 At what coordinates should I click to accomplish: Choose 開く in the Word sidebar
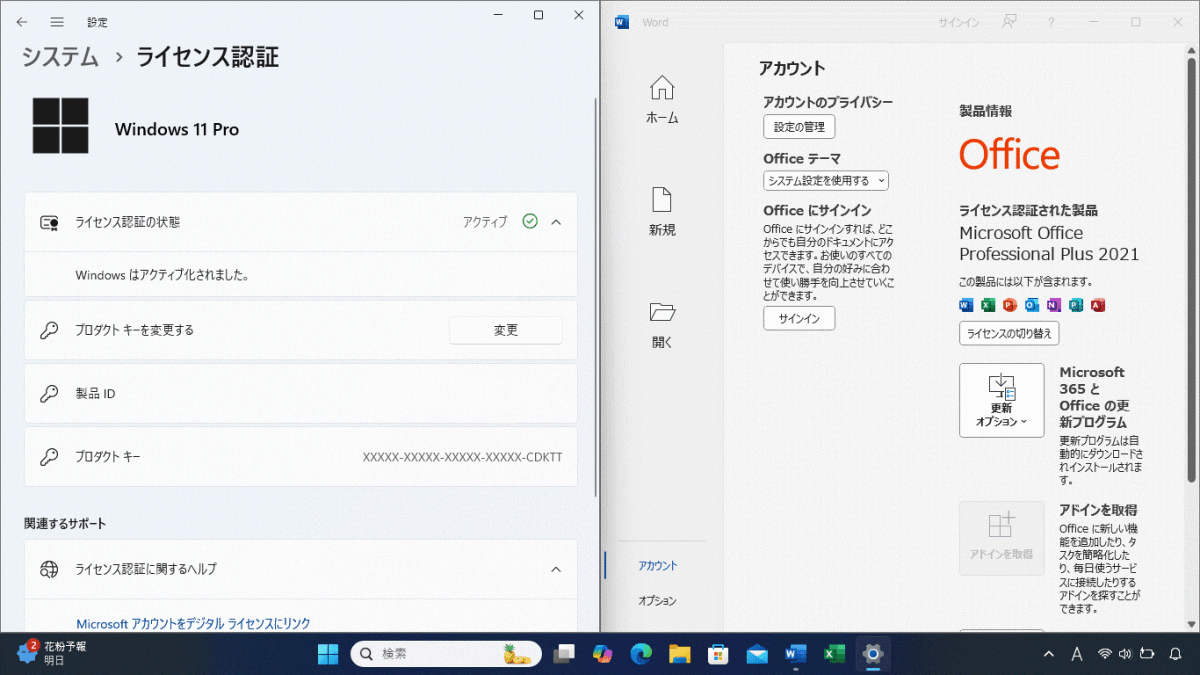click(x=662, y=324)
